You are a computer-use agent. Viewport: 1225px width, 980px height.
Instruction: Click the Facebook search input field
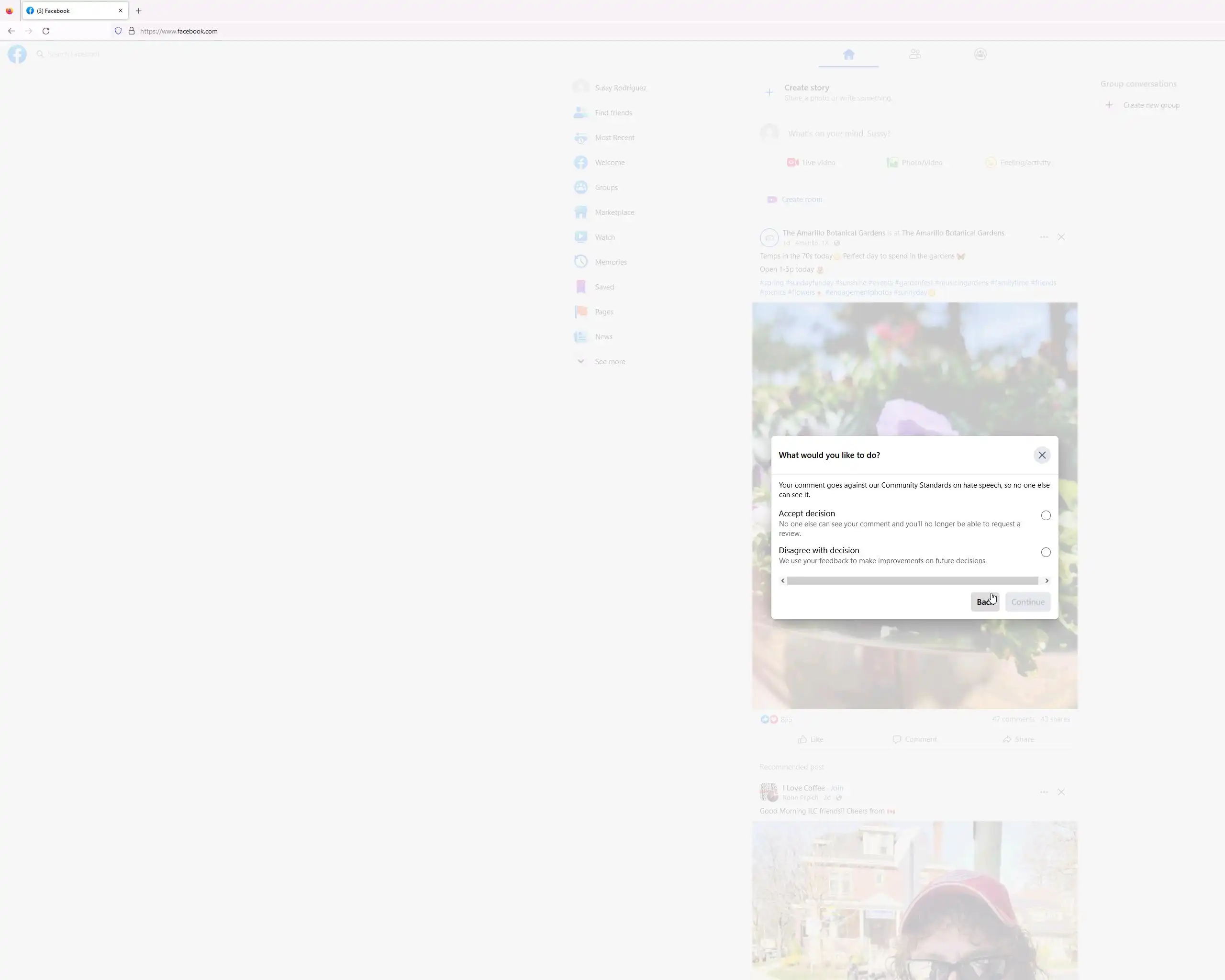click(74, 54)
